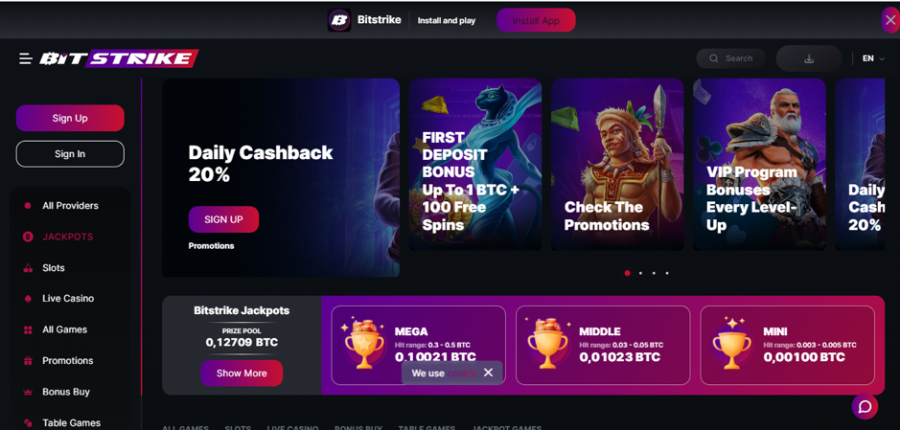Image resolution: width=900 pixels, height=430 pixels.
Task: Open the First Deposit Bonus promo card
Action: (475, 164)
